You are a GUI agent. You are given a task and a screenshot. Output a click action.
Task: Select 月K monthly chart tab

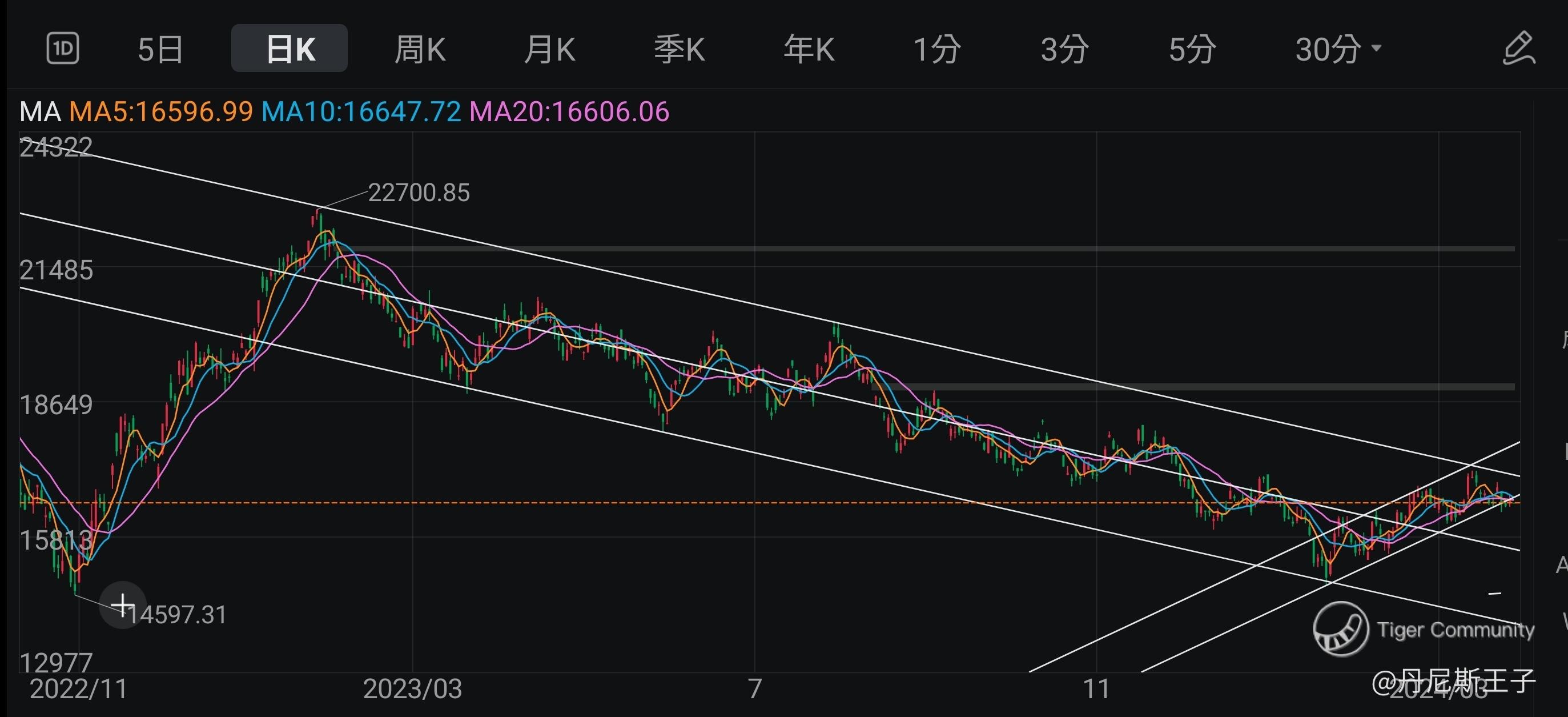(550, 49)
